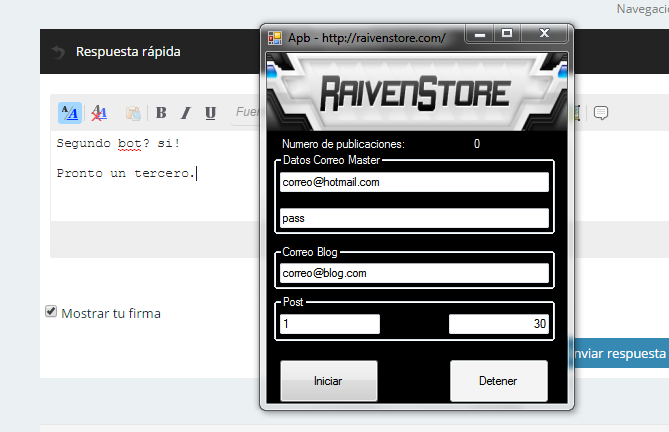669x432 pixels.
Task: Click the Numero de publicaciones label
Action: 343,144
